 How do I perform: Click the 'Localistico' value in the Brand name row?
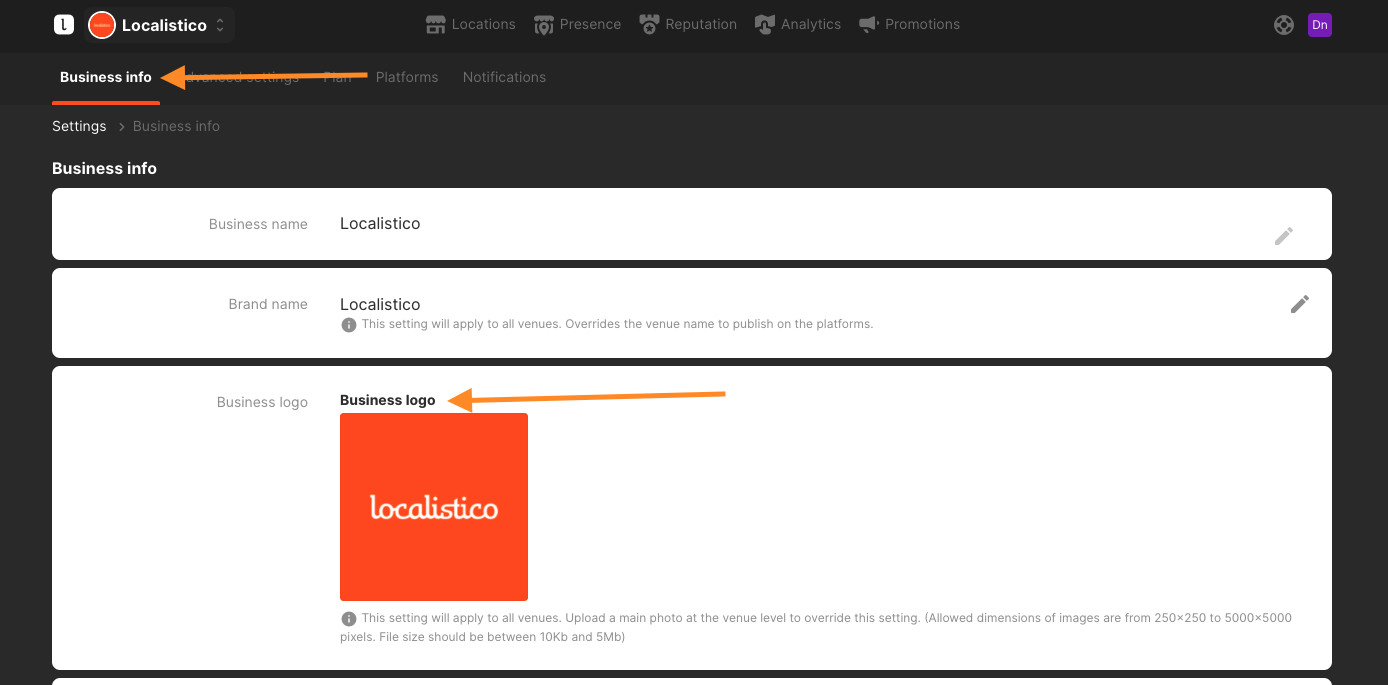tap(380, 304)
